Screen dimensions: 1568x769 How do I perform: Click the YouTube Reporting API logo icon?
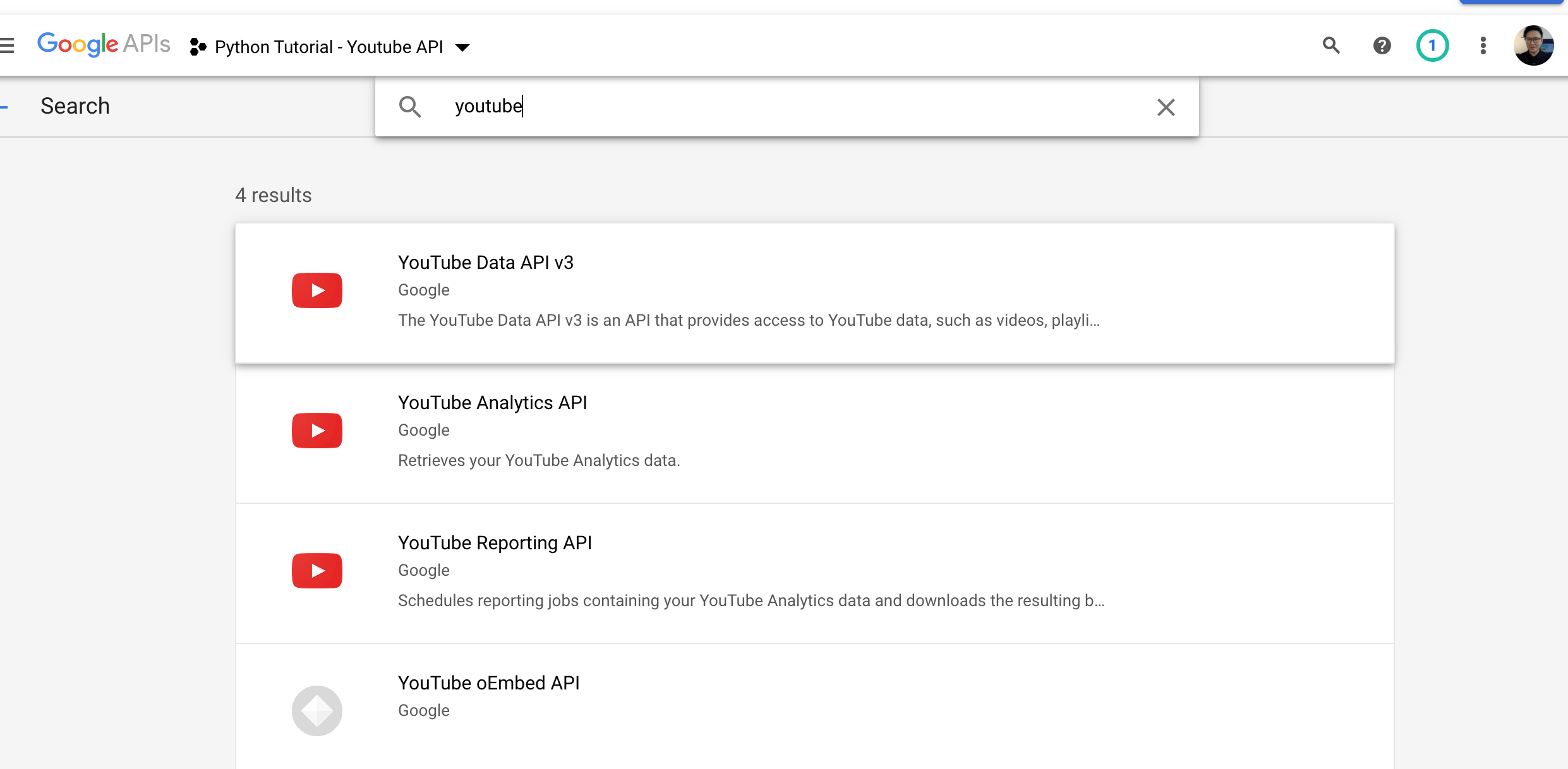(317, 571)
